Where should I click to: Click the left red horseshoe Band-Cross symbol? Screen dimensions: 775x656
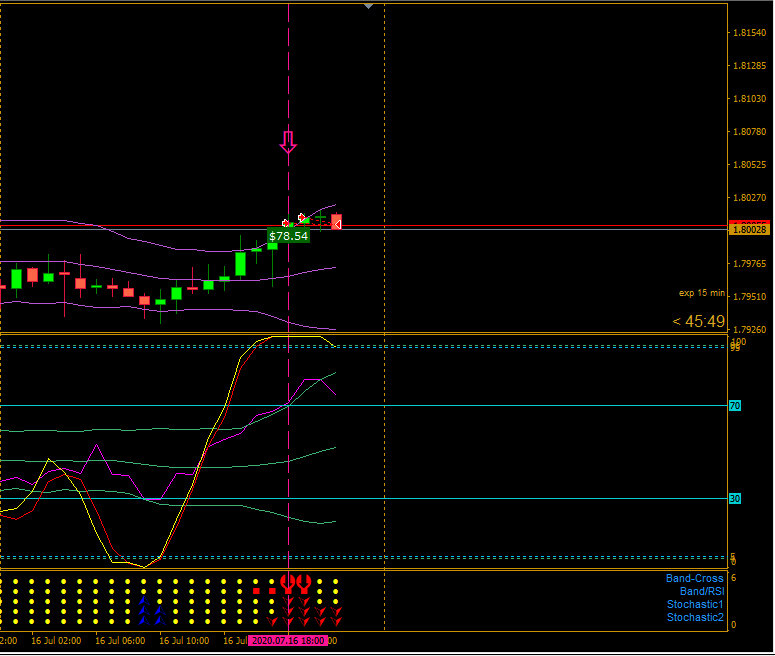pos(288,581)
